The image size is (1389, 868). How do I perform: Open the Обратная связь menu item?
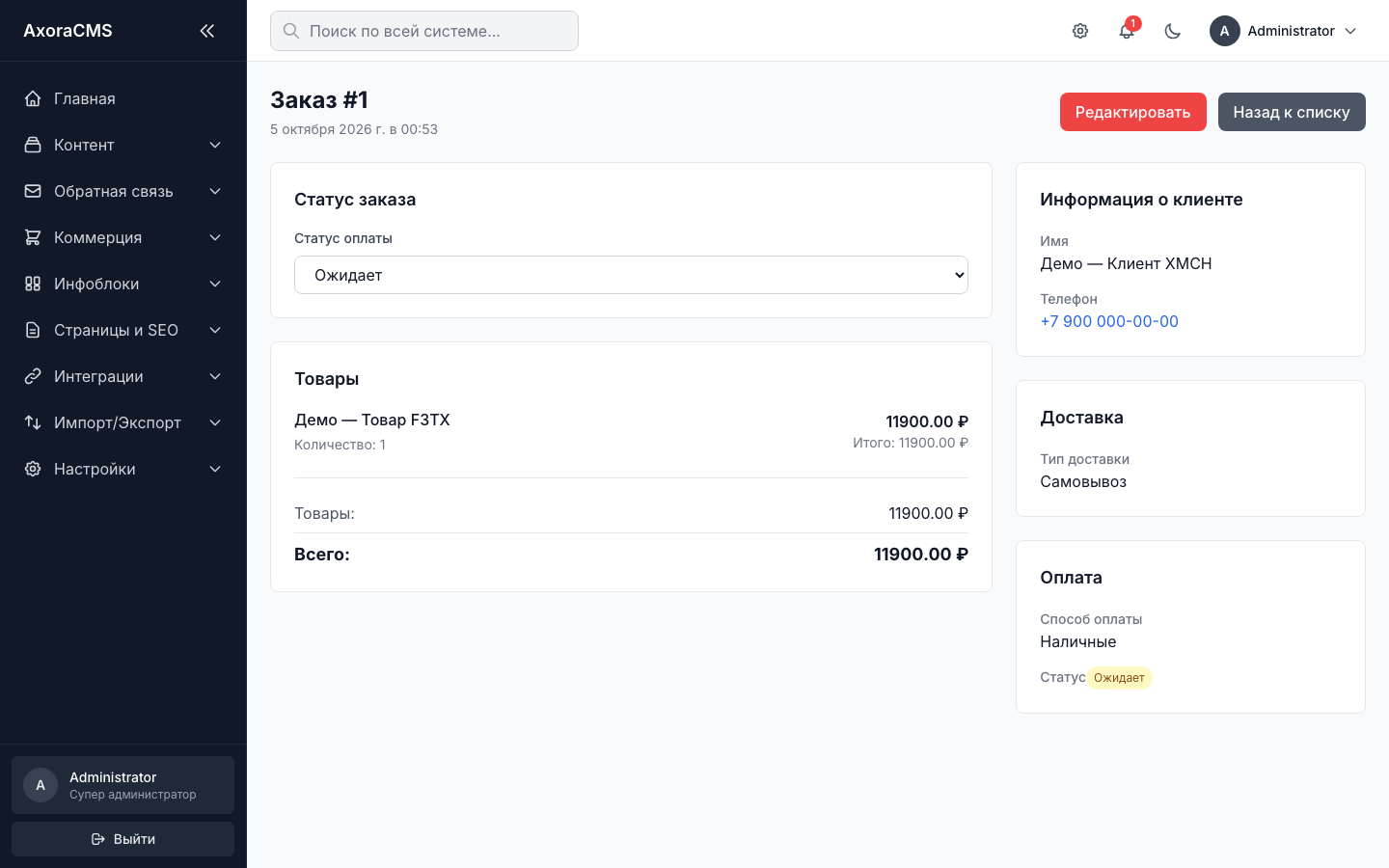coord(123,191)
